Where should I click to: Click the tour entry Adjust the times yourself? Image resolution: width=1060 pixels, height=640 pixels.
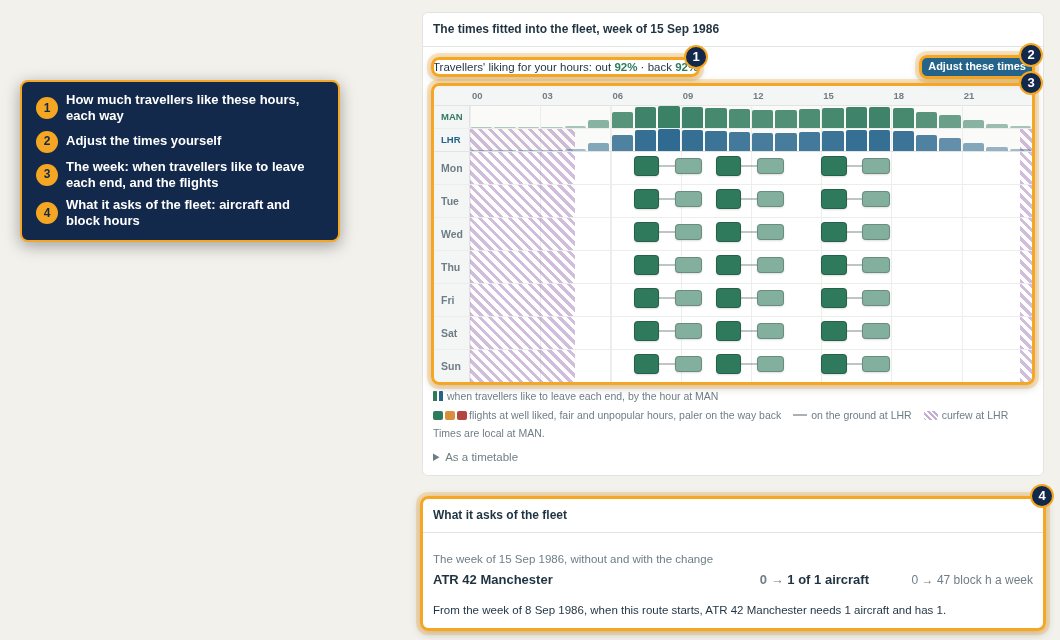[x=143, y=141]
